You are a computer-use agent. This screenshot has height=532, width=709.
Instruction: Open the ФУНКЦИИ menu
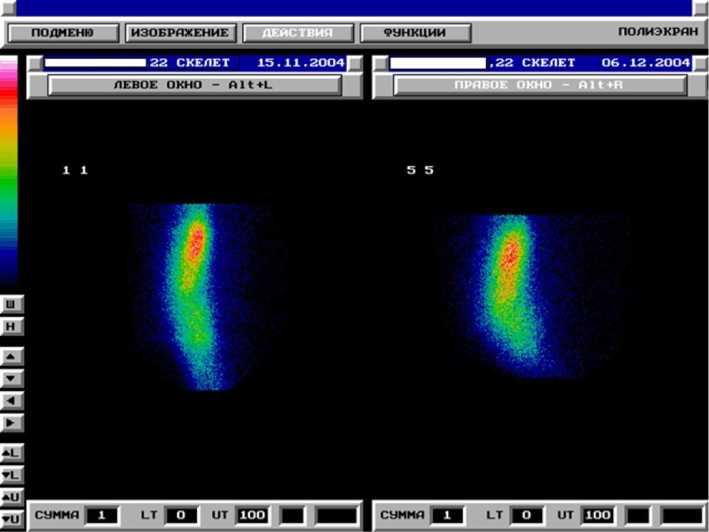(x=416, y=33)
